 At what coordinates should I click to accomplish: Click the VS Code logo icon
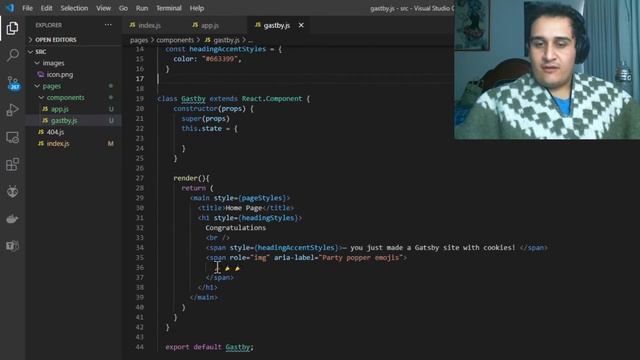pyautogui.click(x=10, y=8)
